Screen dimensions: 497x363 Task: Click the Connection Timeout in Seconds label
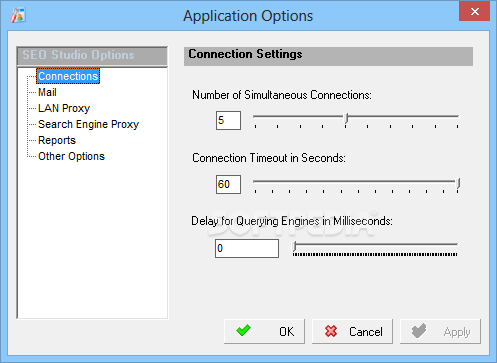pyautogui.click(x=269, y=158)
